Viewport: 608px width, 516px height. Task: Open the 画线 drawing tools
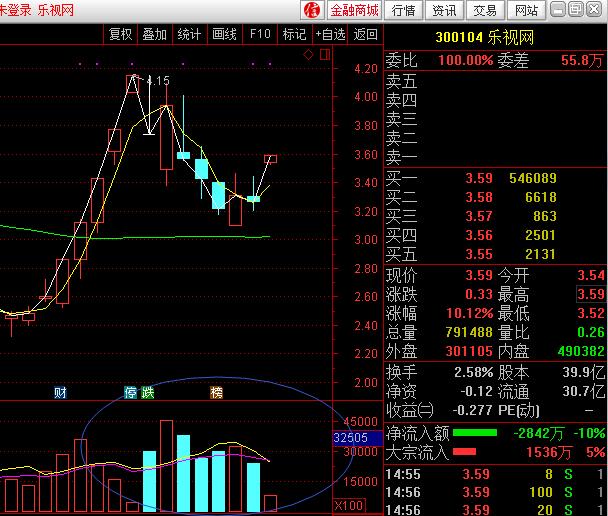point(224,34)
